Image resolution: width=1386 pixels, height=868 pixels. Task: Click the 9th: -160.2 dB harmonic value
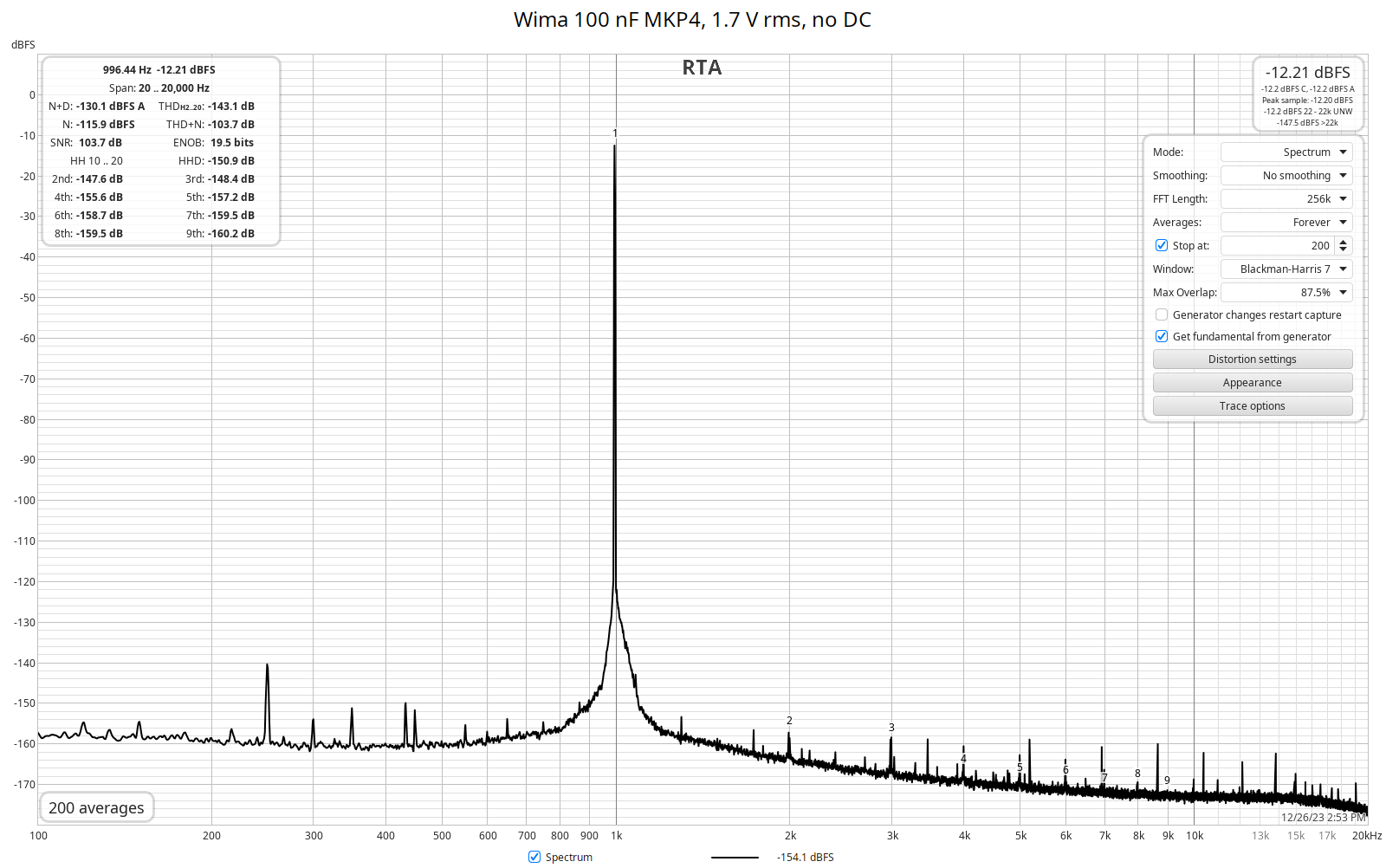point(220,233)
